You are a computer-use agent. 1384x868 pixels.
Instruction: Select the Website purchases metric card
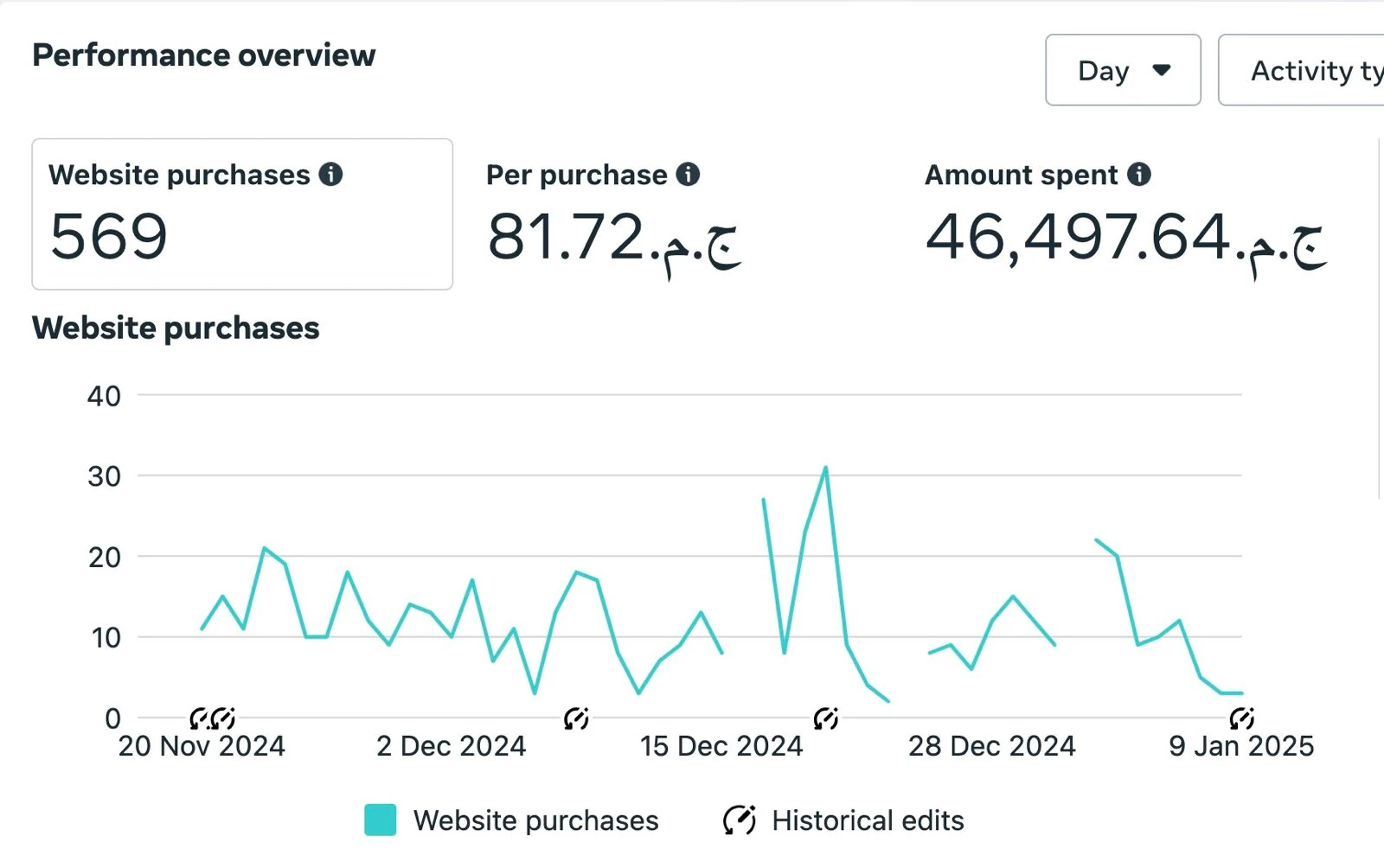(x=242, y=214)
